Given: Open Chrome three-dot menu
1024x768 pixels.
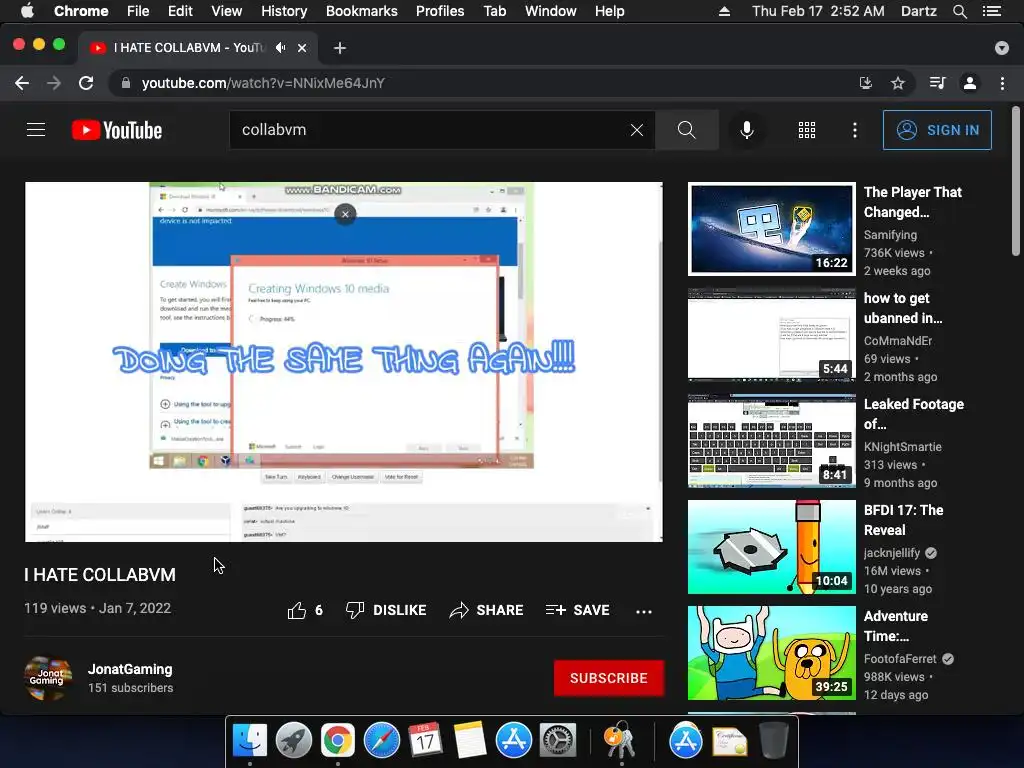Looking at the screenshot, I should (x=1002, y=83).
